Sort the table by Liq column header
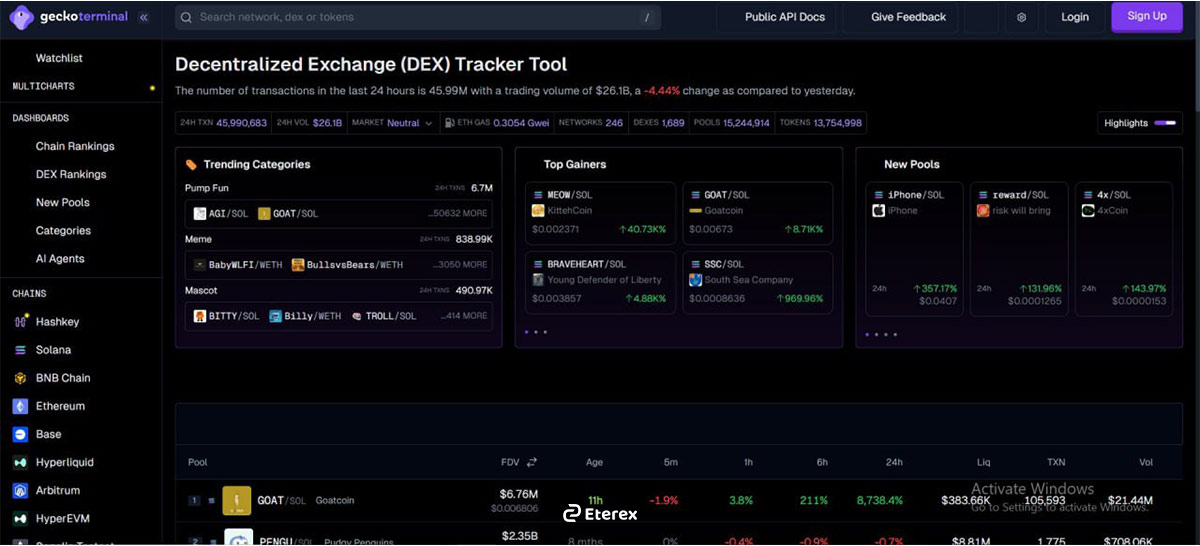 tap(984, 462)
